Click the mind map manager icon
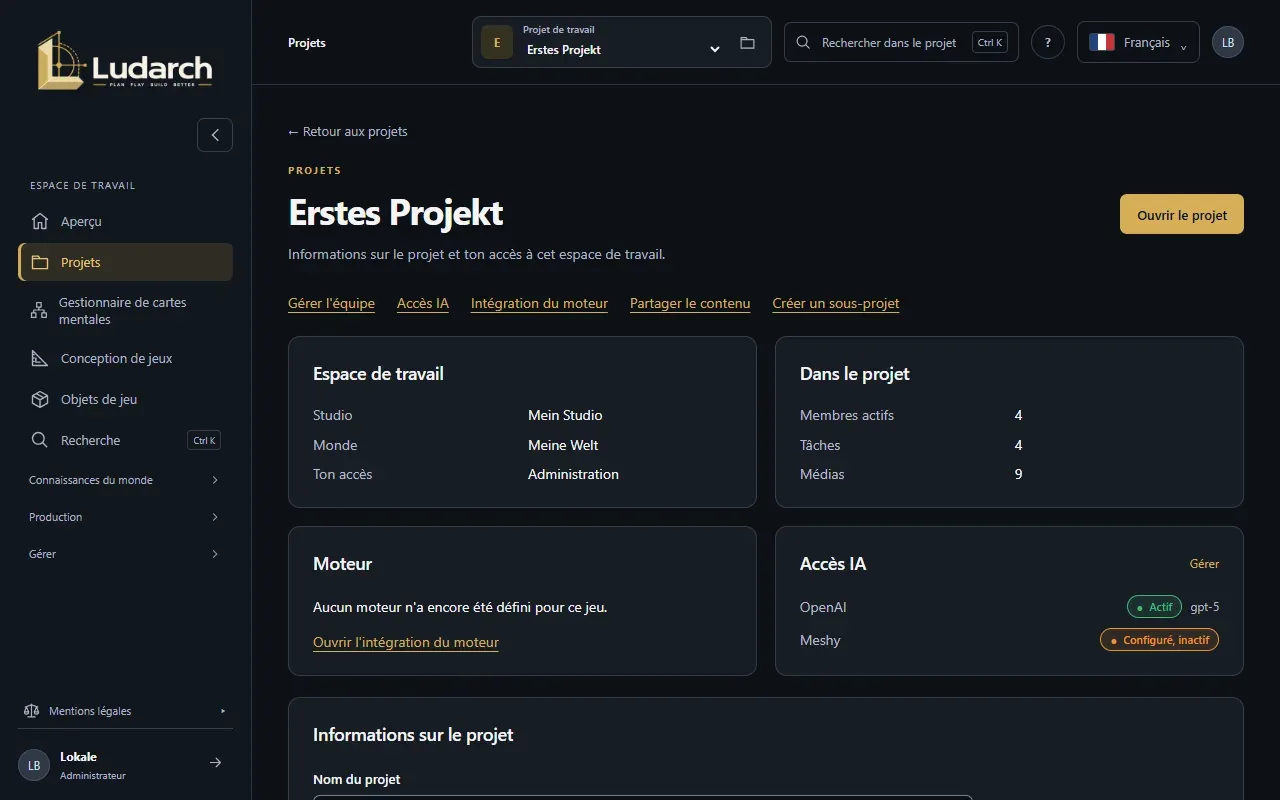The height and width of the screenshot is (800, 1280). (39, 311)
